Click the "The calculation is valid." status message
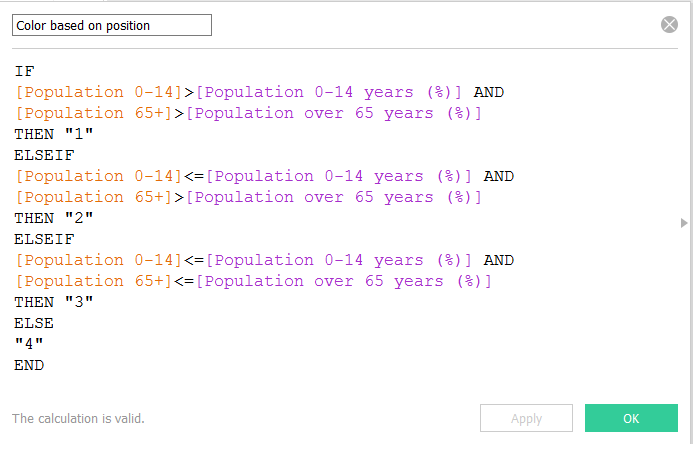693x476 pixels. 78,418
